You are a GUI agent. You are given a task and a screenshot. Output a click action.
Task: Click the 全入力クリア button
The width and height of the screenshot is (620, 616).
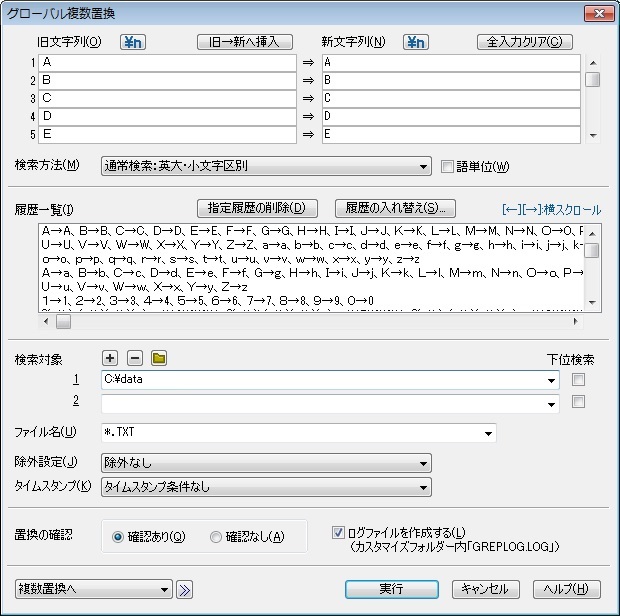(x=525, y=42)
